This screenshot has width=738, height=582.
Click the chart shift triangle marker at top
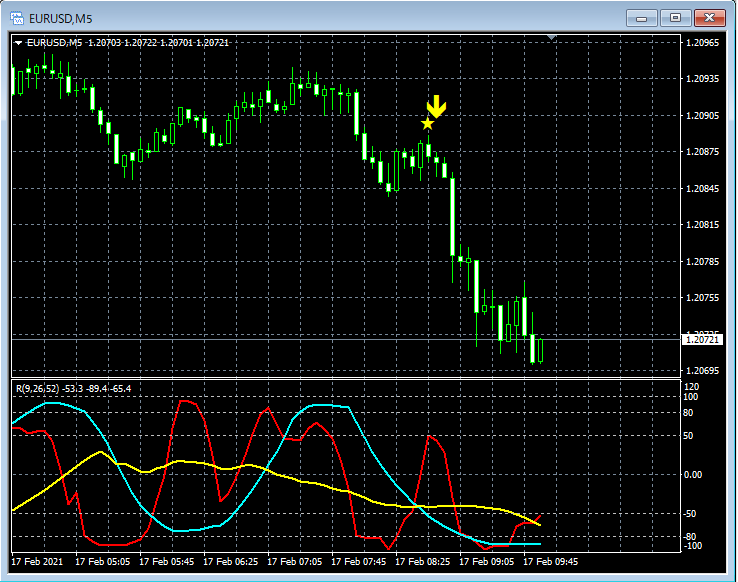coord(552,37)
